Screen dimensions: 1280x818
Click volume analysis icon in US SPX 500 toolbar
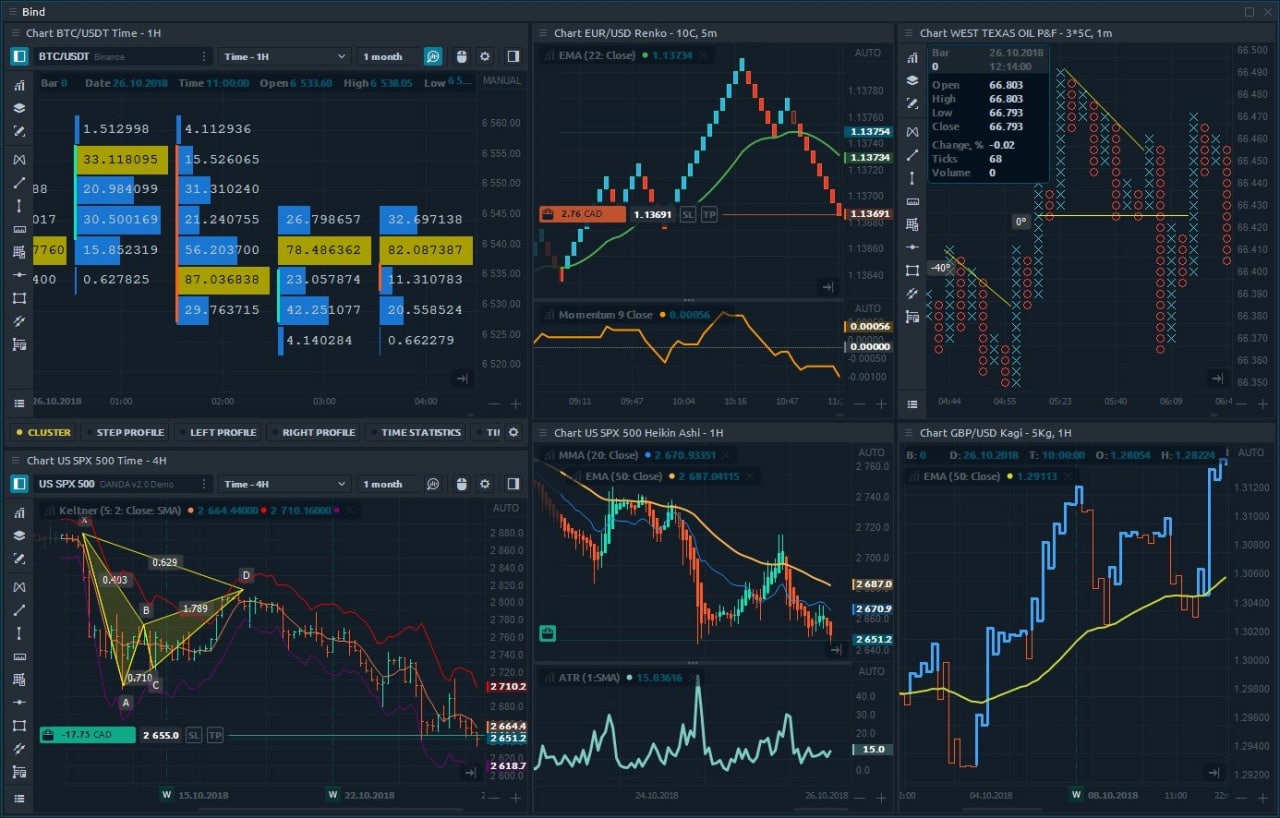433,484
